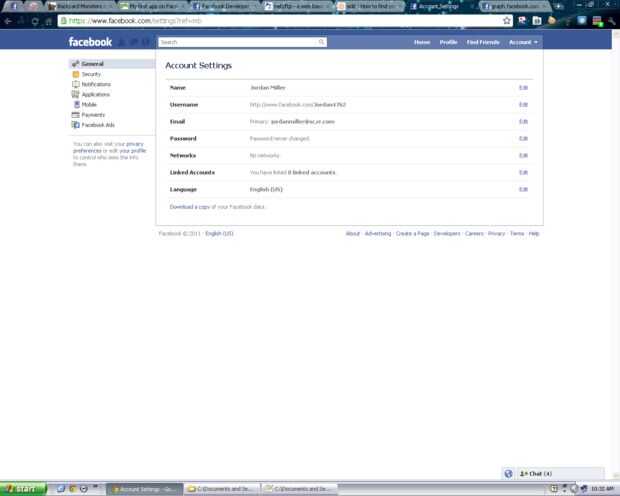Edit the Linked Accounts row
Image resolution: width=620 pixels, height=496 pixels.
523,172
